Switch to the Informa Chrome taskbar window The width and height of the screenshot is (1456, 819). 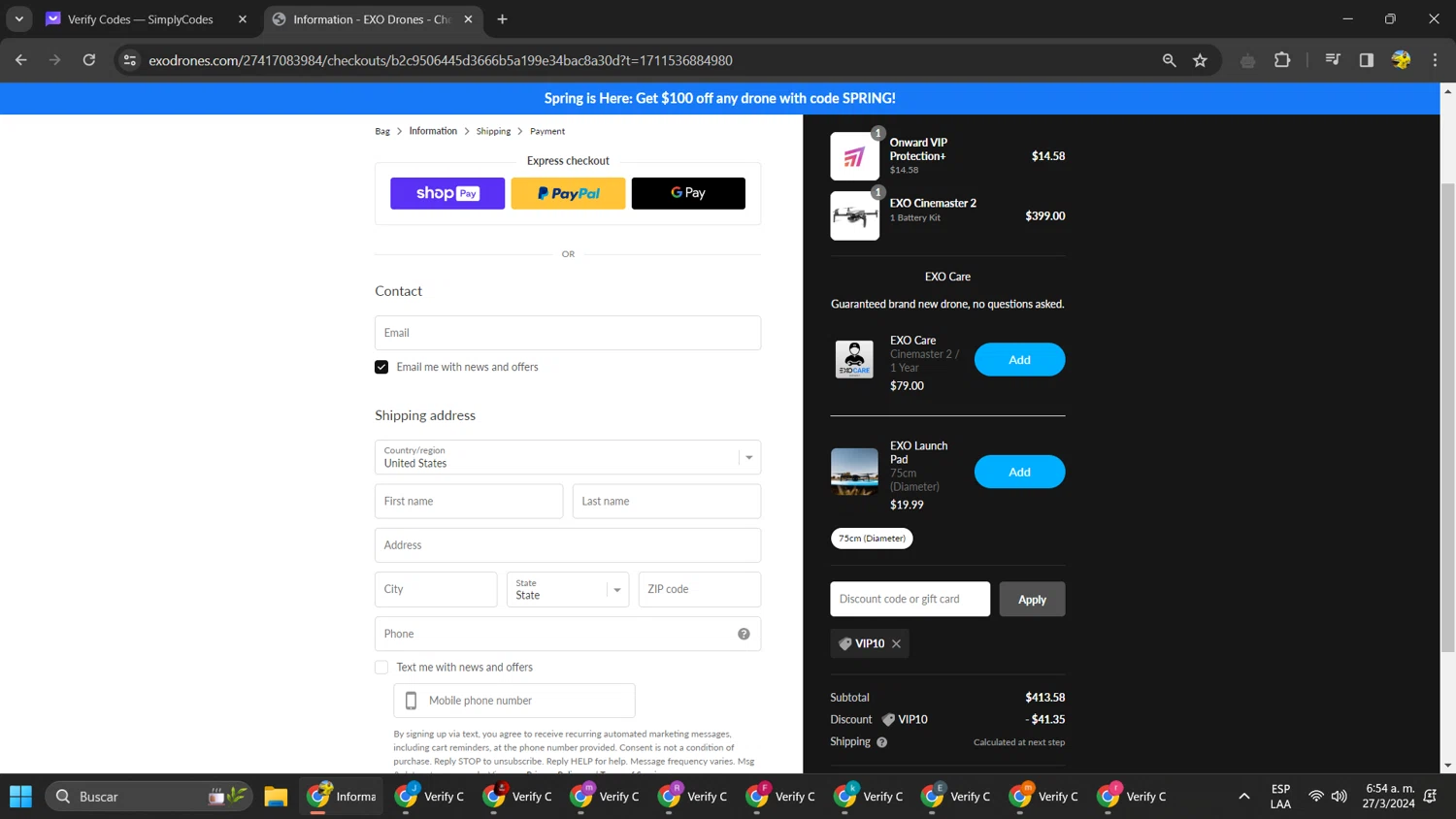(341, 797)
